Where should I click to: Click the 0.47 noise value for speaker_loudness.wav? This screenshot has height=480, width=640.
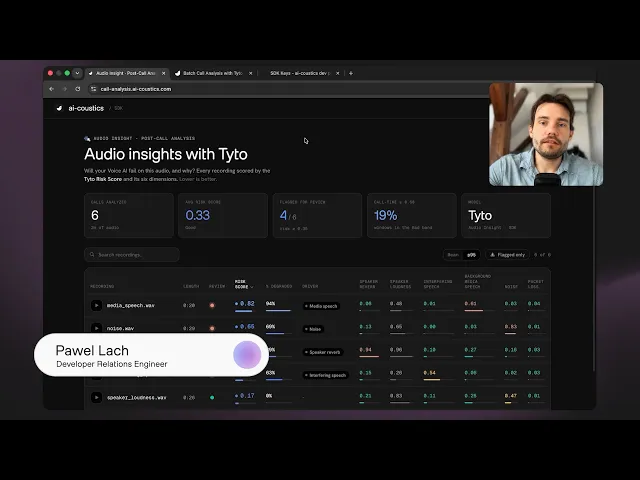pyautogui.click(x=511, y=396)
